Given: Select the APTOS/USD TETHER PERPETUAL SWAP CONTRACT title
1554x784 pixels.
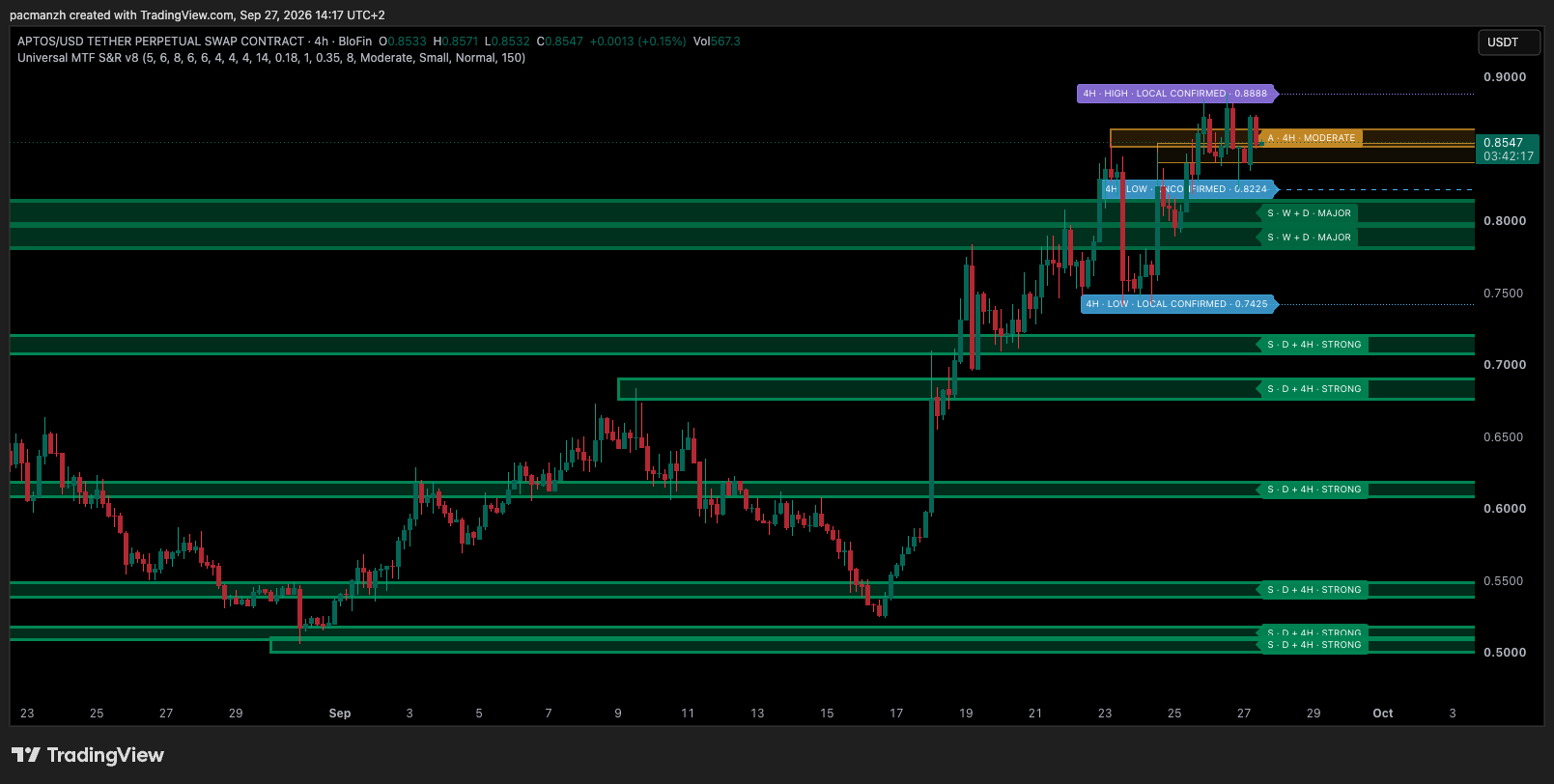Looking at the screenshot, I should coord(160,42).
